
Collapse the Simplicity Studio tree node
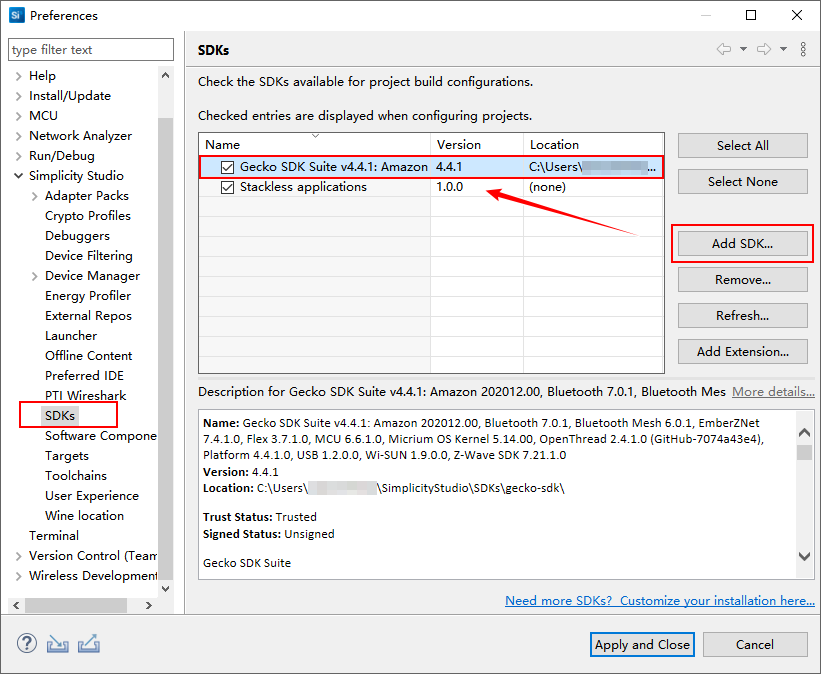click(x=19, y=176)
